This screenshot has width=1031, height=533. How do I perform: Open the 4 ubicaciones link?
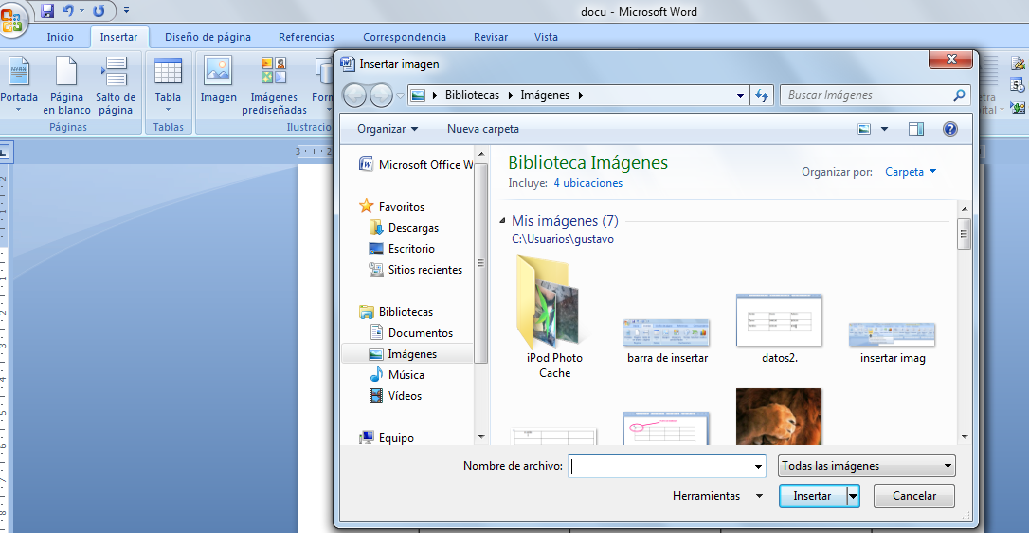coord(588,183)
